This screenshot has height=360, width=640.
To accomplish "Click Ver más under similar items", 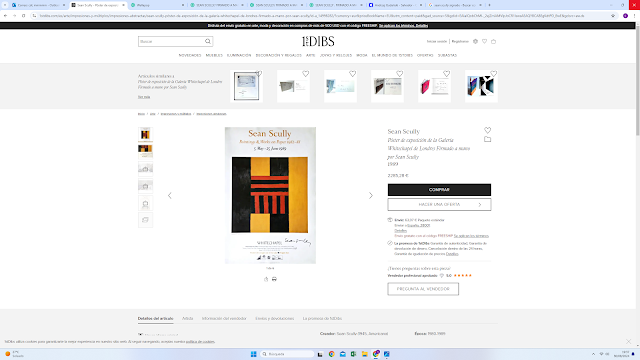I will [144, 97].
